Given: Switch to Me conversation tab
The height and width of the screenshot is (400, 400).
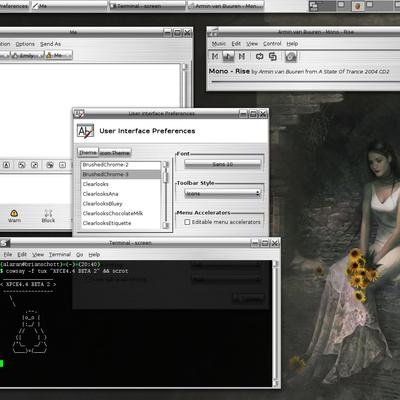Looking at the screenshot, I should [58, 56].
